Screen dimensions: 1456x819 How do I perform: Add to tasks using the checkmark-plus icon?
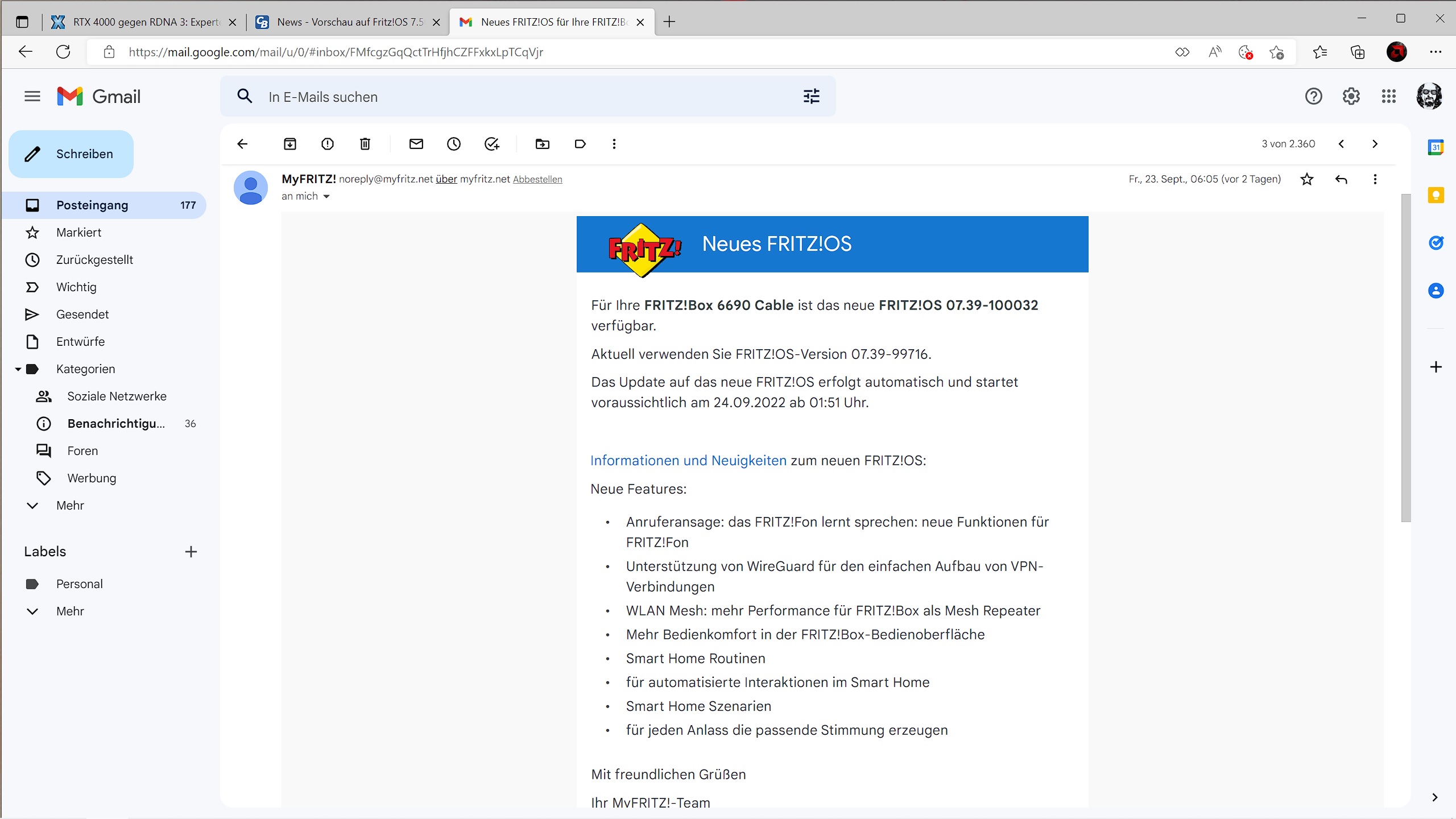tap(491, 144)
